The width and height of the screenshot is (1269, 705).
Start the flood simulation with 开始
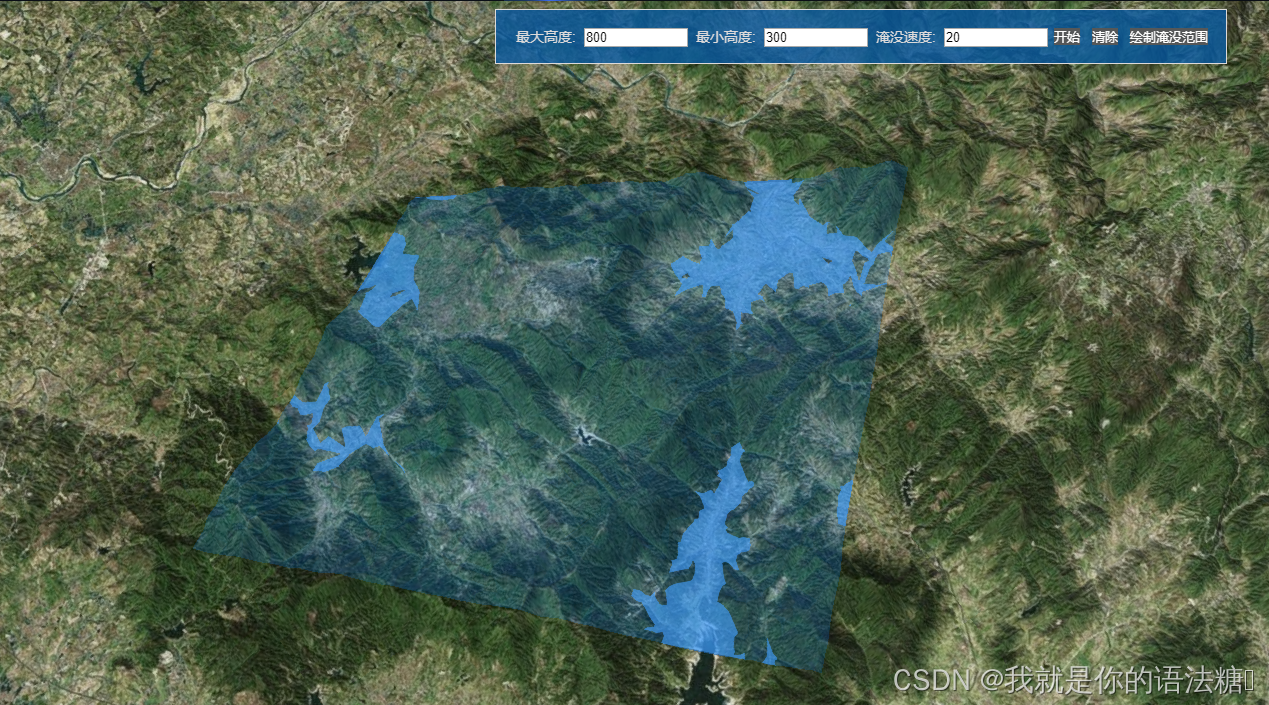[1067, 37]
